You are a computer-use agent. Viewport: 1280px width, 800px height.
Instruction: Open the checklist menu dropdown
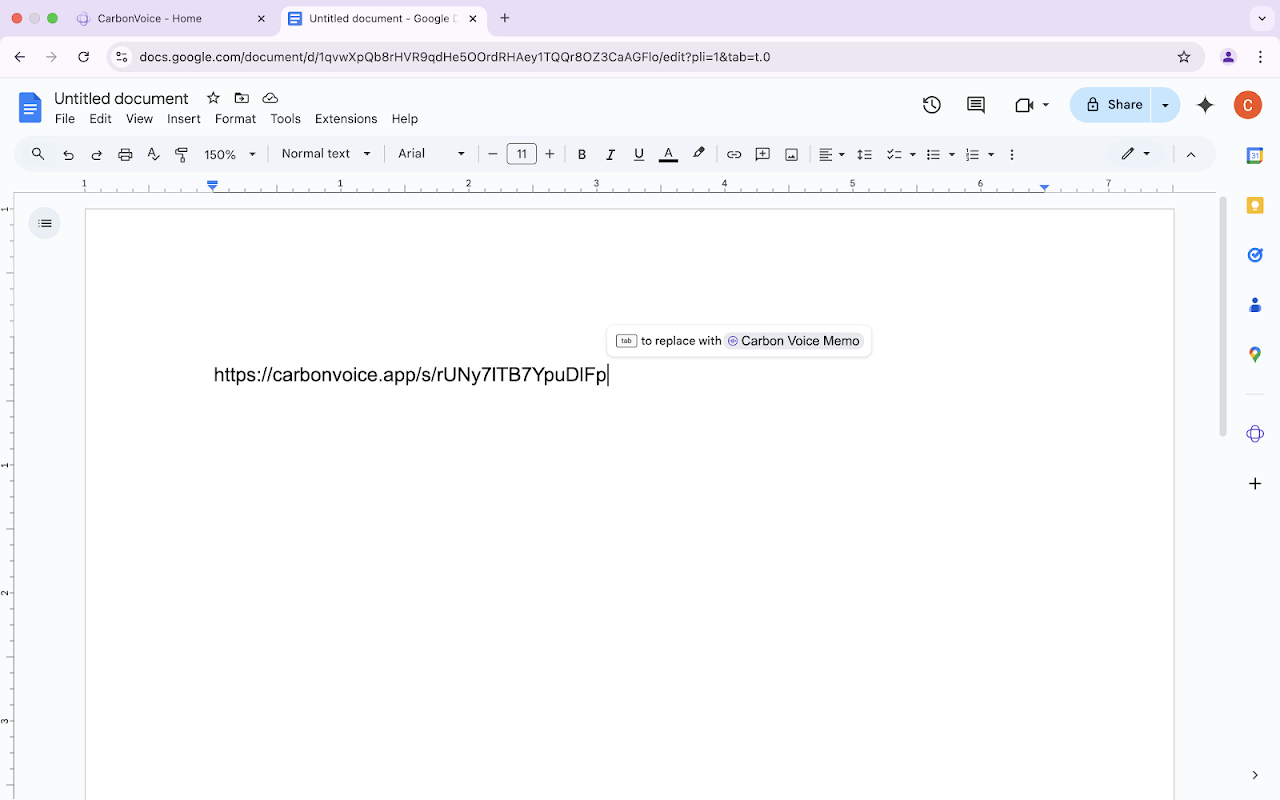click(912, 154)
